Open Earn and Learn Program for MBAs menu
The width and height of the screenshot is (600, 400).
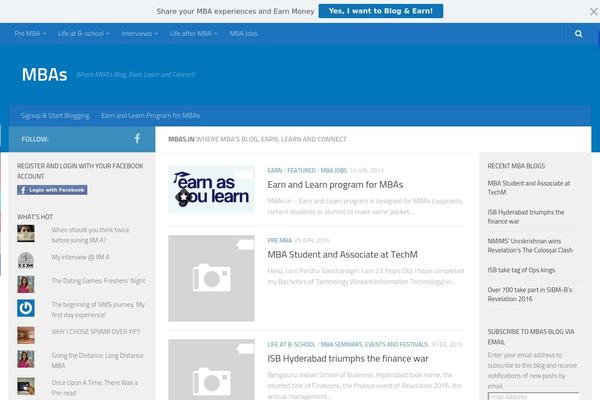pos(150,116)
